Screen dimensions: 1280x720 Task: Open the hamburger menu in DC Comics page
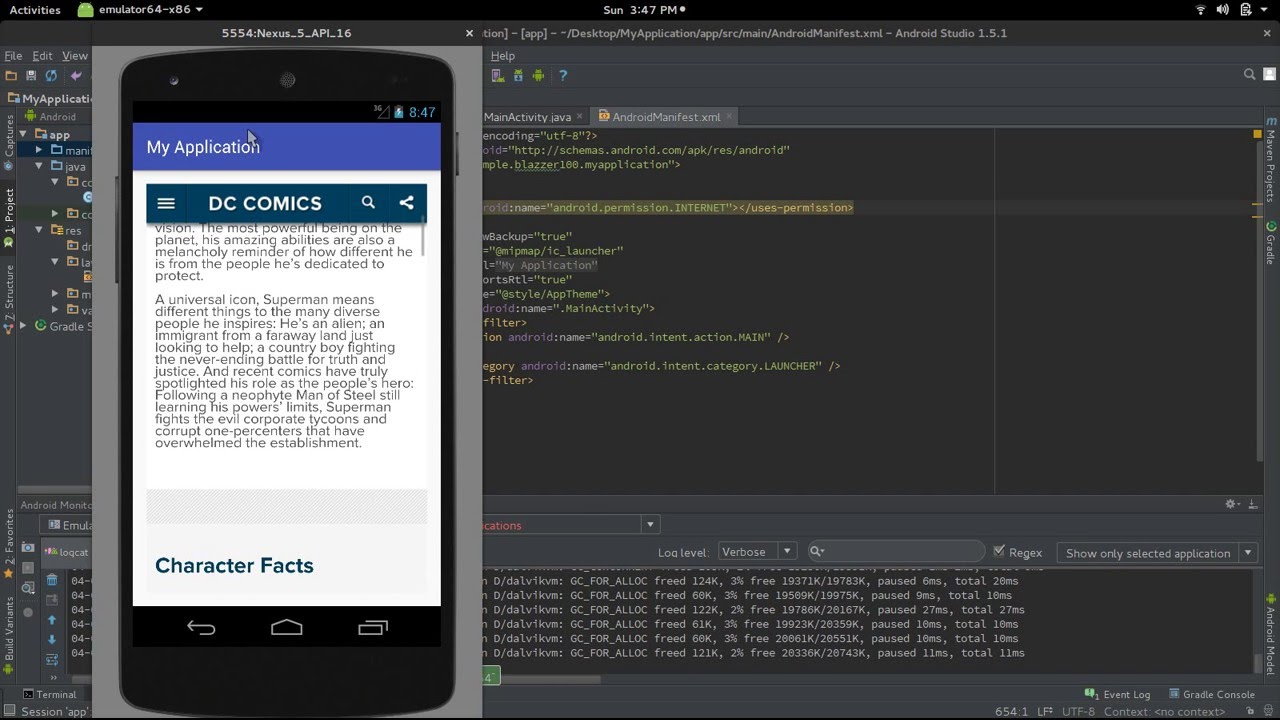click(x=166, y=203)
